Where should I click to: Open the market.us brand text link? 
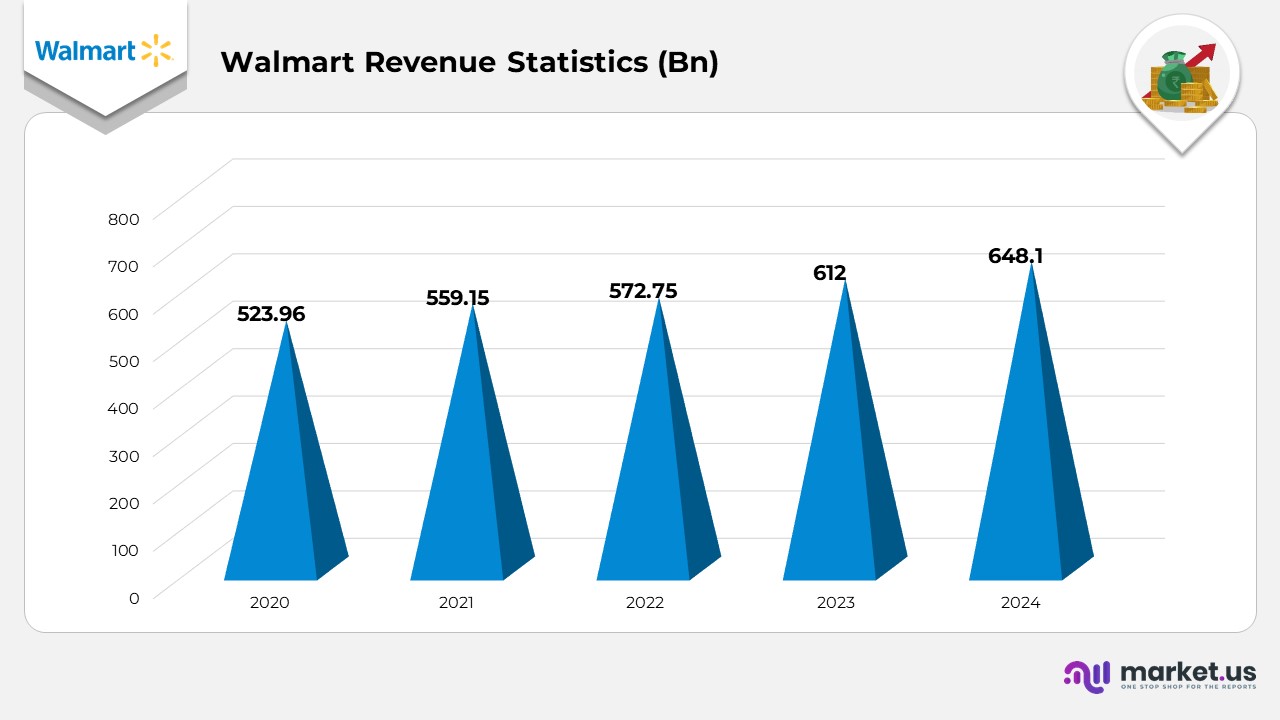pos(1188,671)
